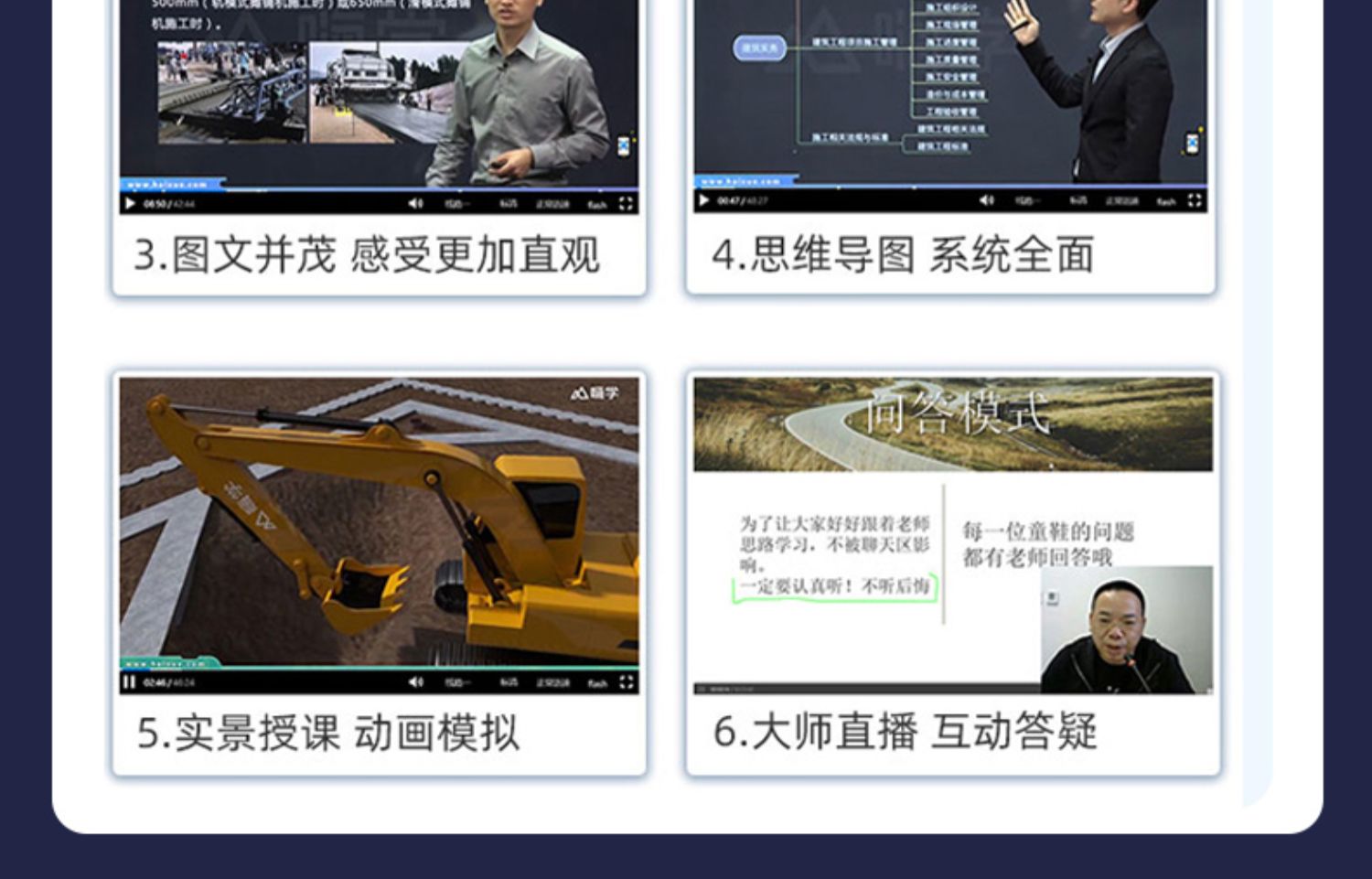This screenshot has height=879, width=1372.
Task: Toggle the speaker icon in the 思维导图 player
Action: 987,200
